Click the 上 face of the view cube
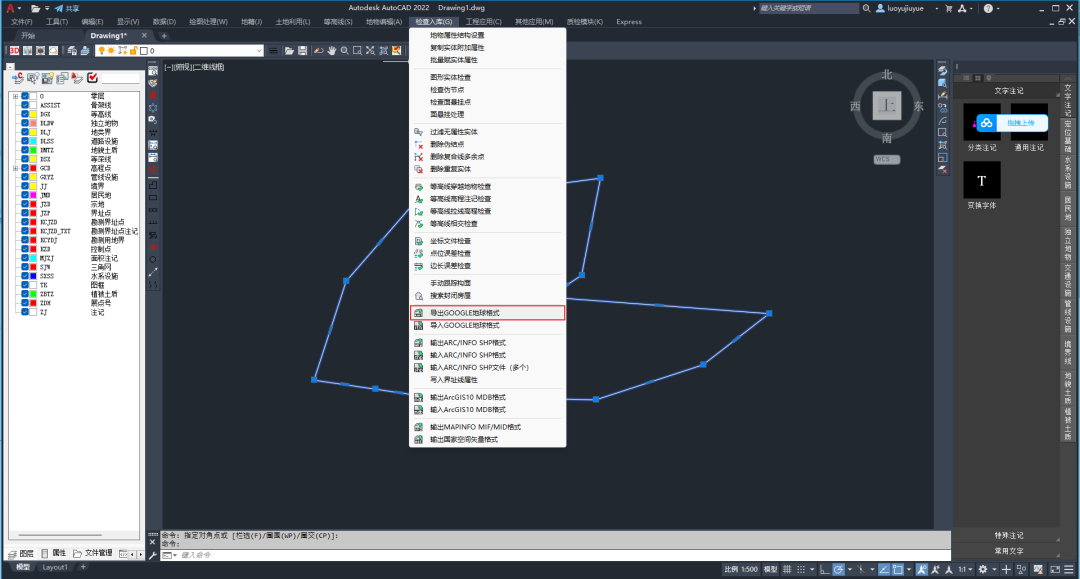 coord(887,106)
